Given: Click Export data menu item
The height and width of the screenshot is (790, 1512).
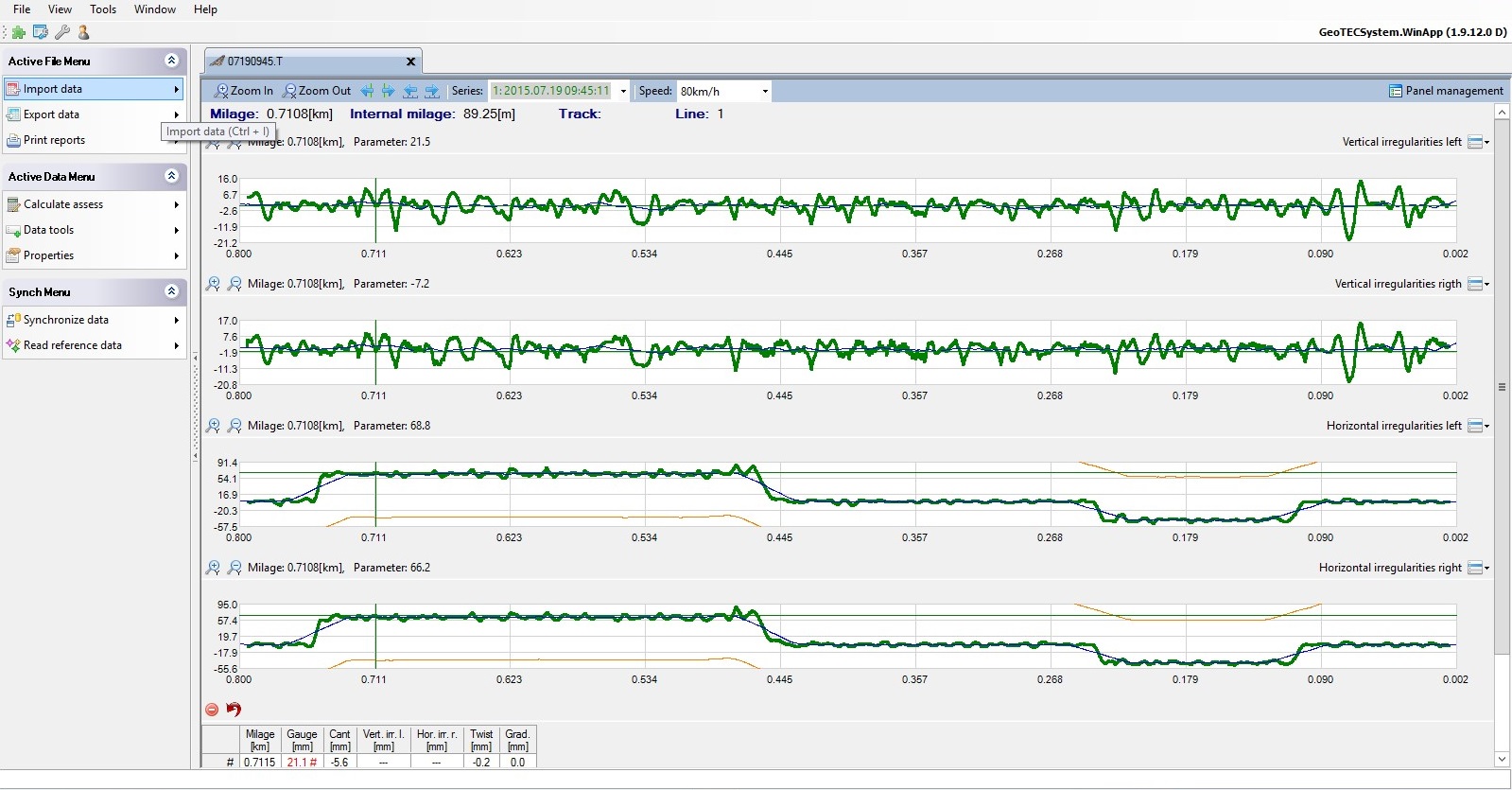Looking at the screenshot, I should pyautogui.click(x=94, y=114).
